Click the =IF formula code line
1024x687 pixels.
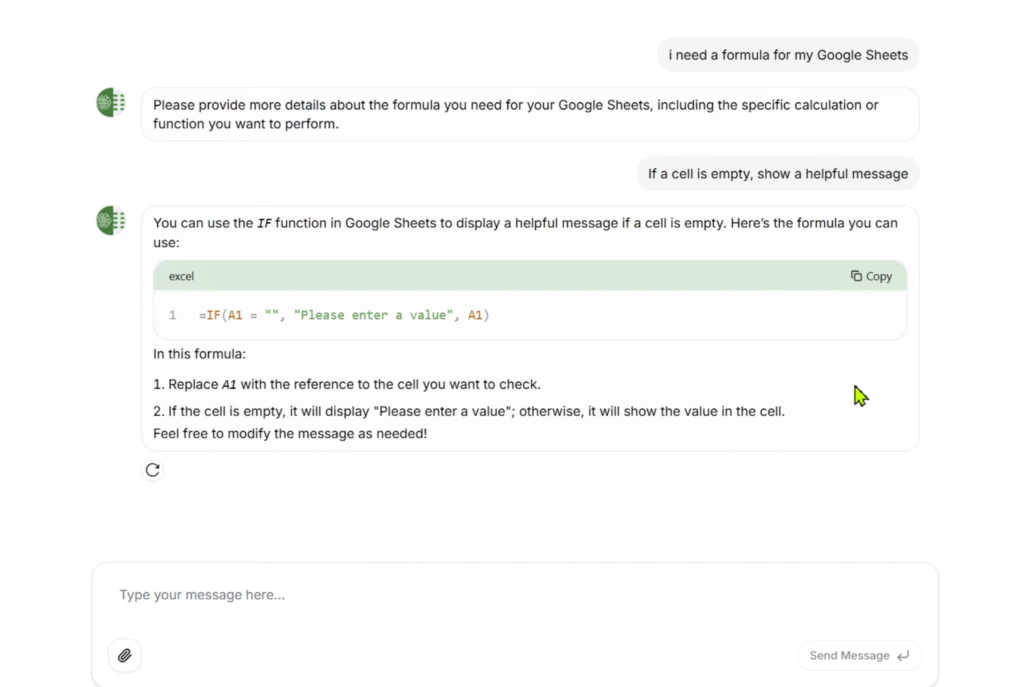[343, 315]
